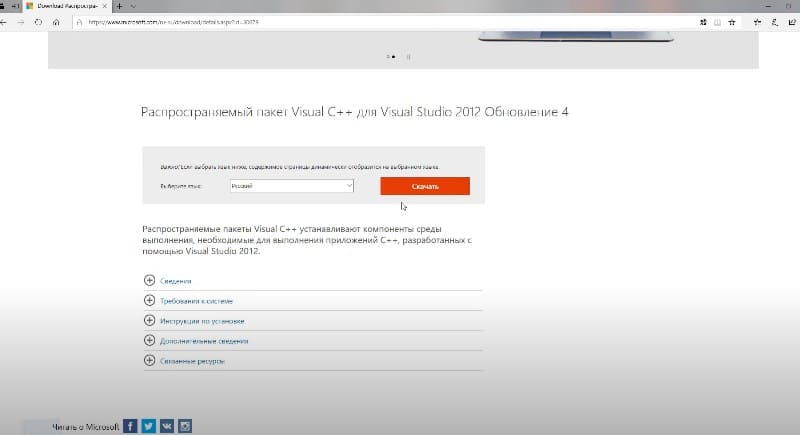Open a new tab with plus button
The width and height of the screenshot is (800, 435).
[119, 6]
